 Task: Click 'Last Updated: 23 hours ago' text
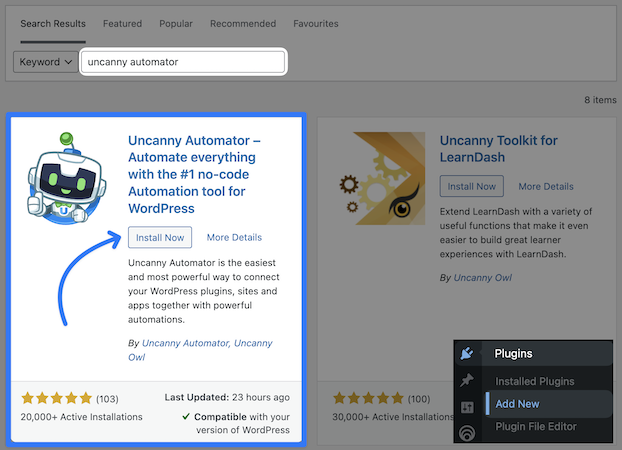click(x=227, y=397)
